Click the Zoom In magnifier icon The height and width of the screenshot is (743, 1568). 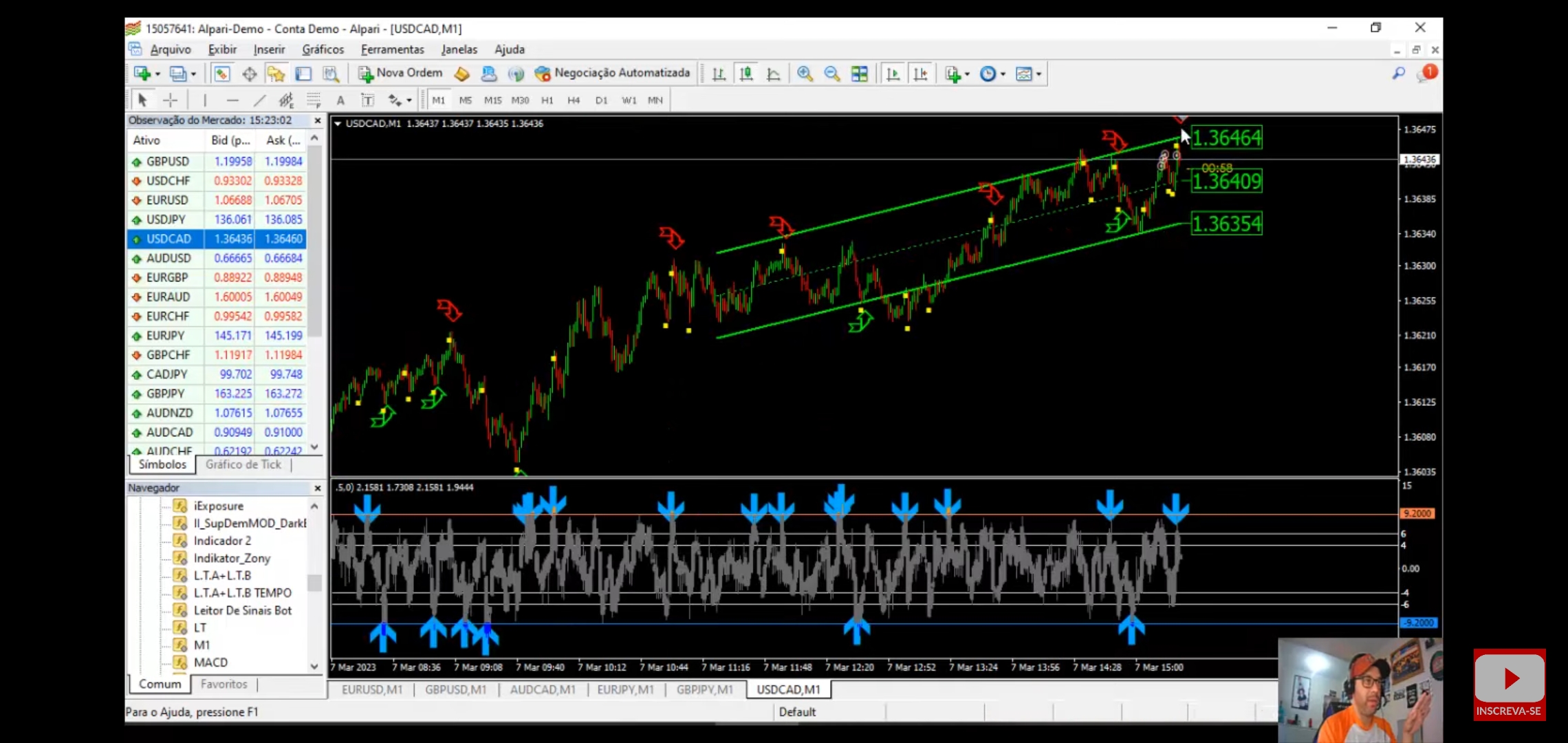(x=805, y=74)
